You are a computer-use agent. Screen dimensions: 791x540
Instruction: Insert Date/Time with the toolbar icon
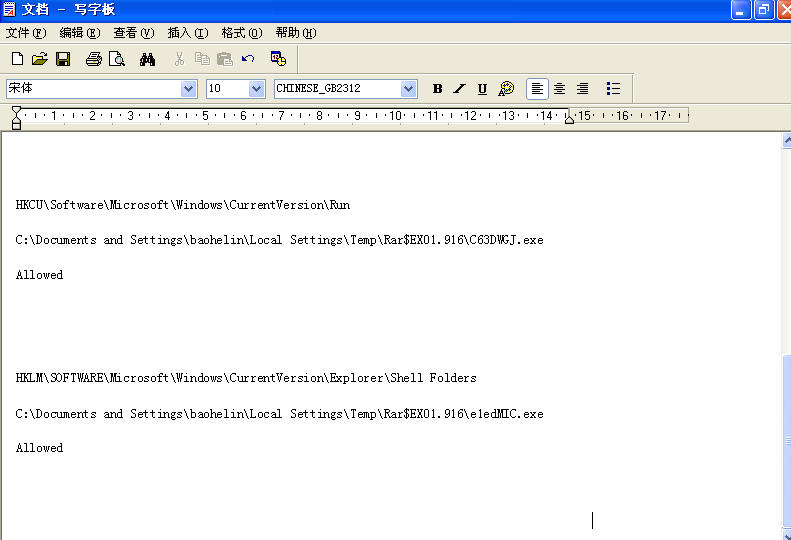(x=278, y=59)
